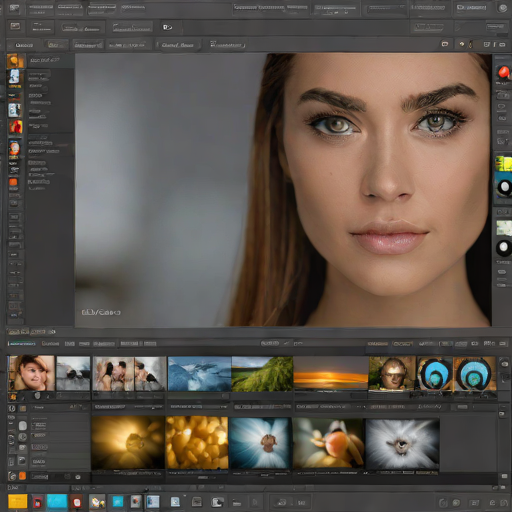The image size is (512, 512).
Task: Select the gray furry starburst thumbnail
Action: (402, 444)
